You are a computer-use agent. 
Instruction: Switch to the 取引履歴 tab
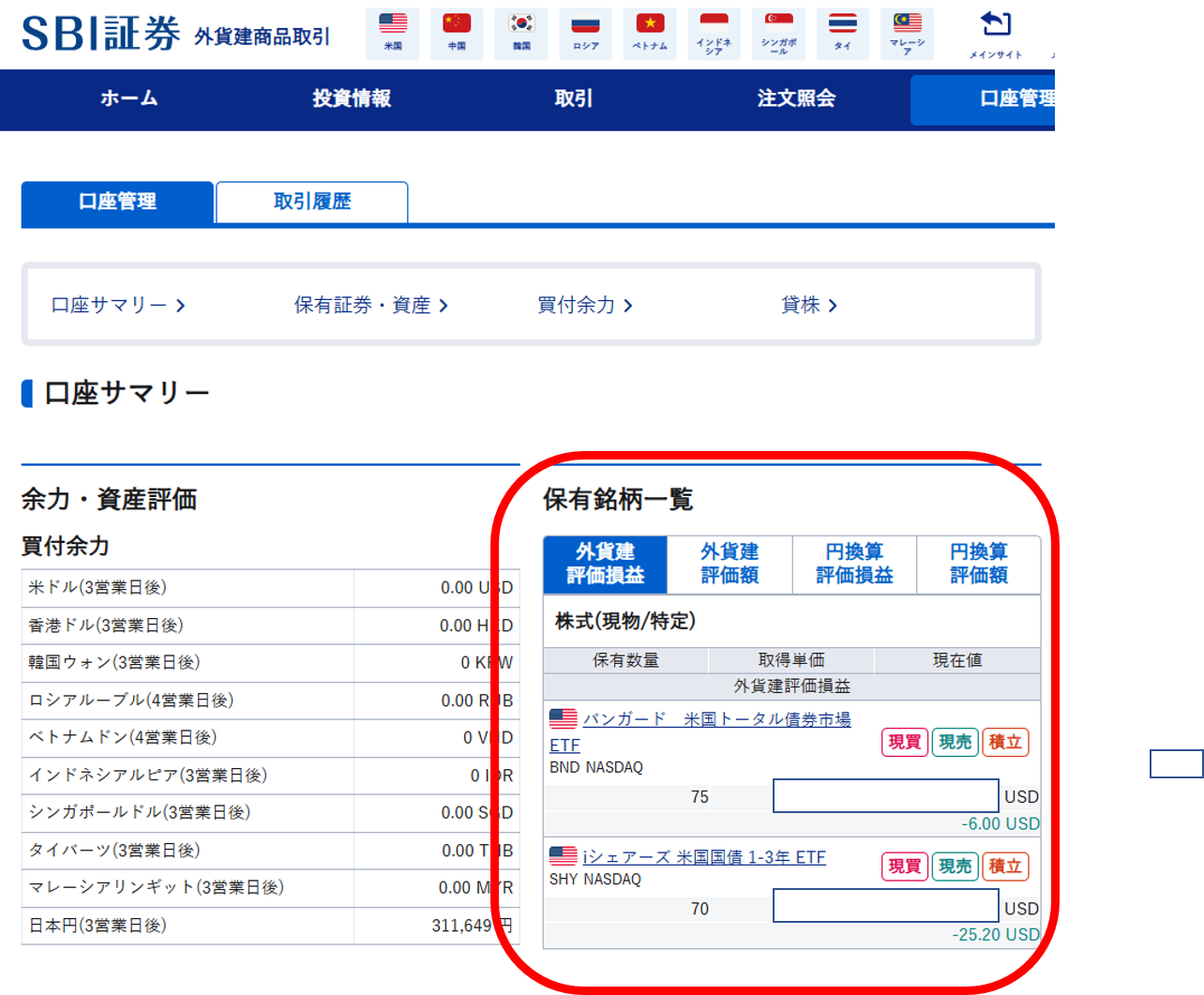(x=312, y=202)
